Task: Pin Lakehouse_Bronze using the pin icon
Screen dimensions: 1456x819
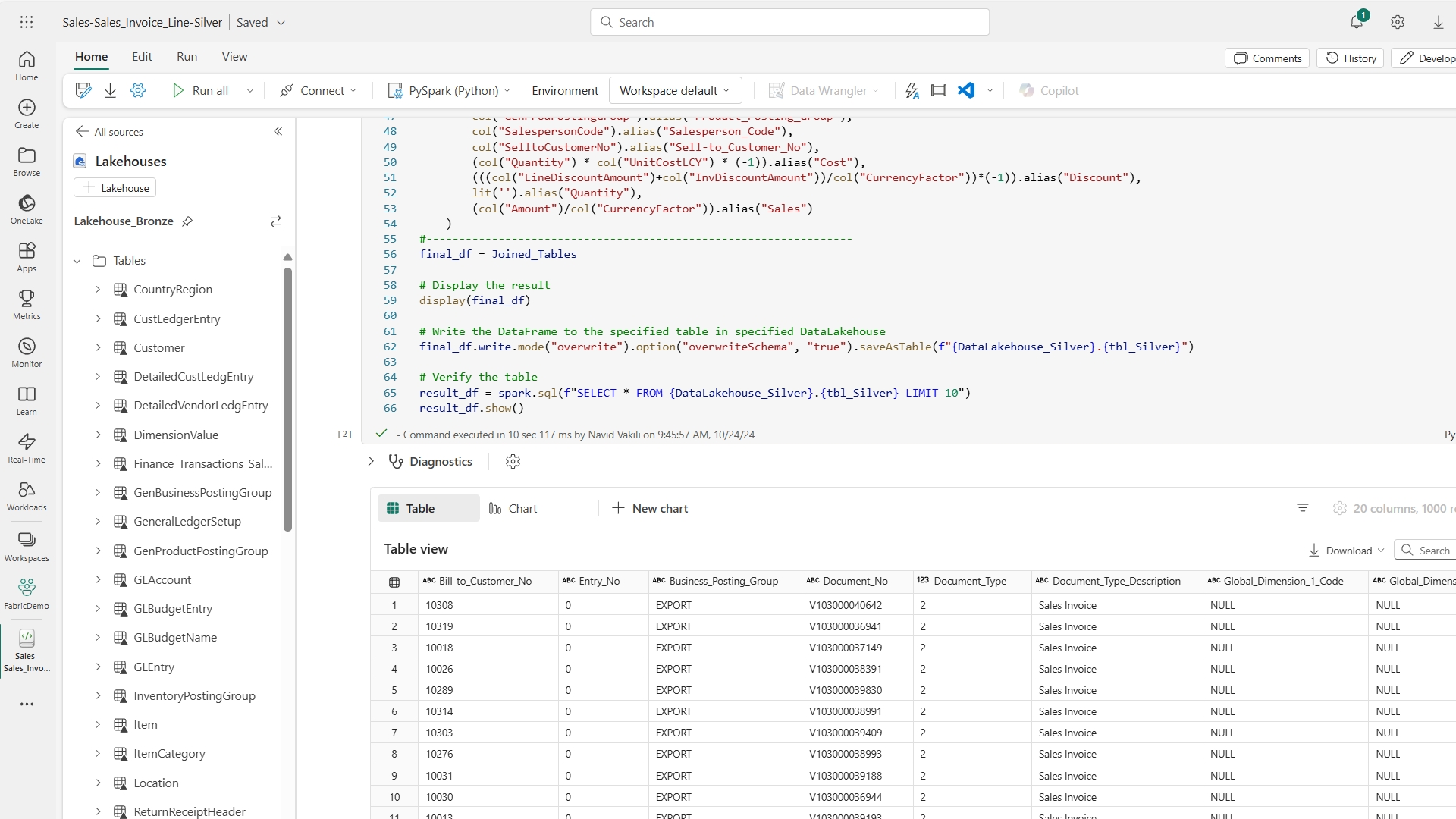Action: (x=187, y=221)
